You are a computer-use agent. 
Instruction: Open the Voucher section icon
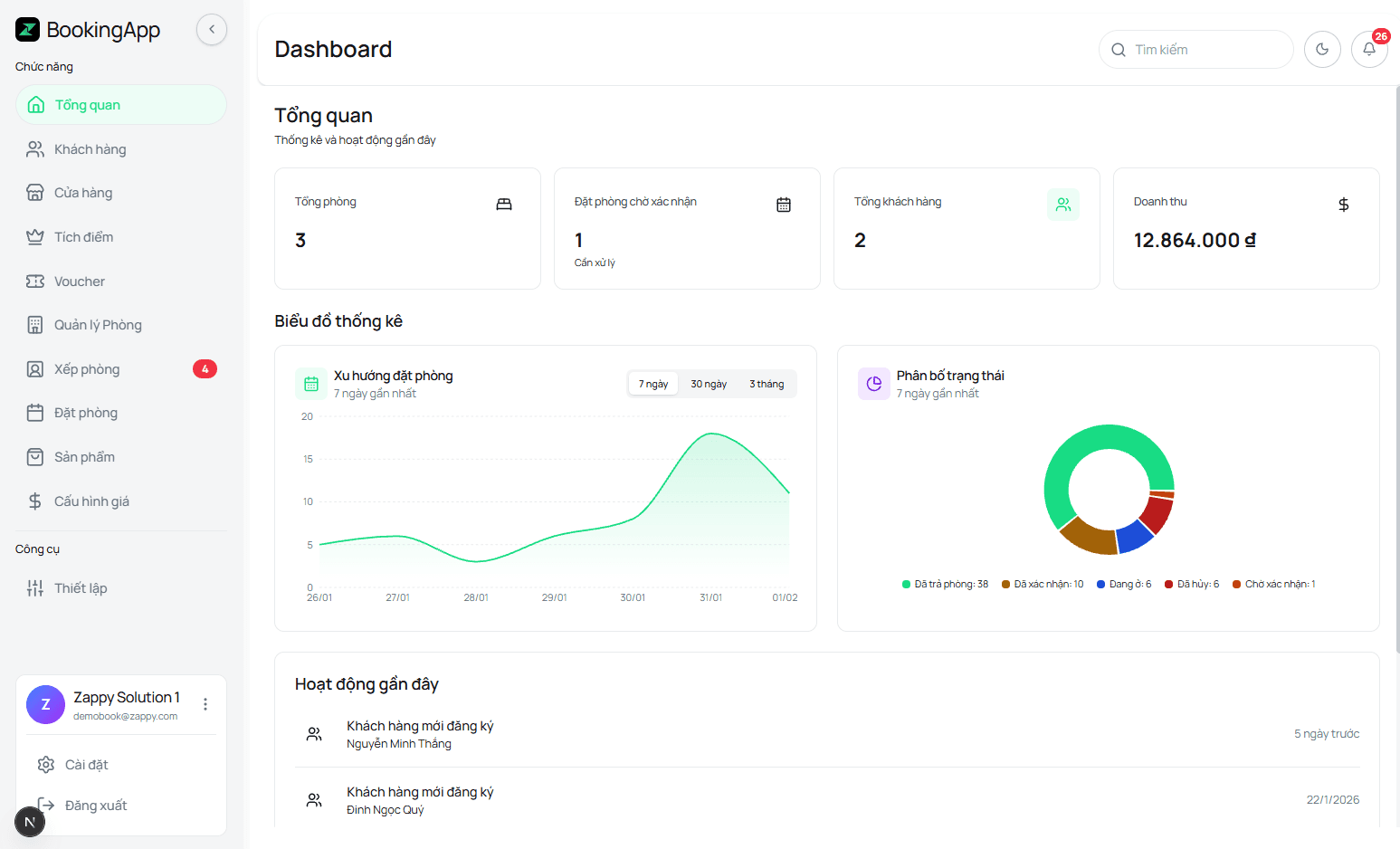coord(34,281)
